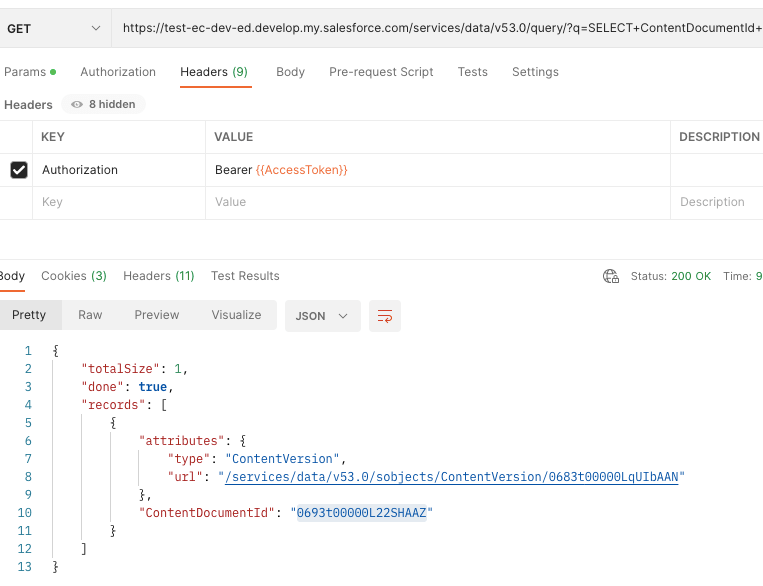Select the response Body tab
This screenshot has height=586, width=763.
(12, 276)
